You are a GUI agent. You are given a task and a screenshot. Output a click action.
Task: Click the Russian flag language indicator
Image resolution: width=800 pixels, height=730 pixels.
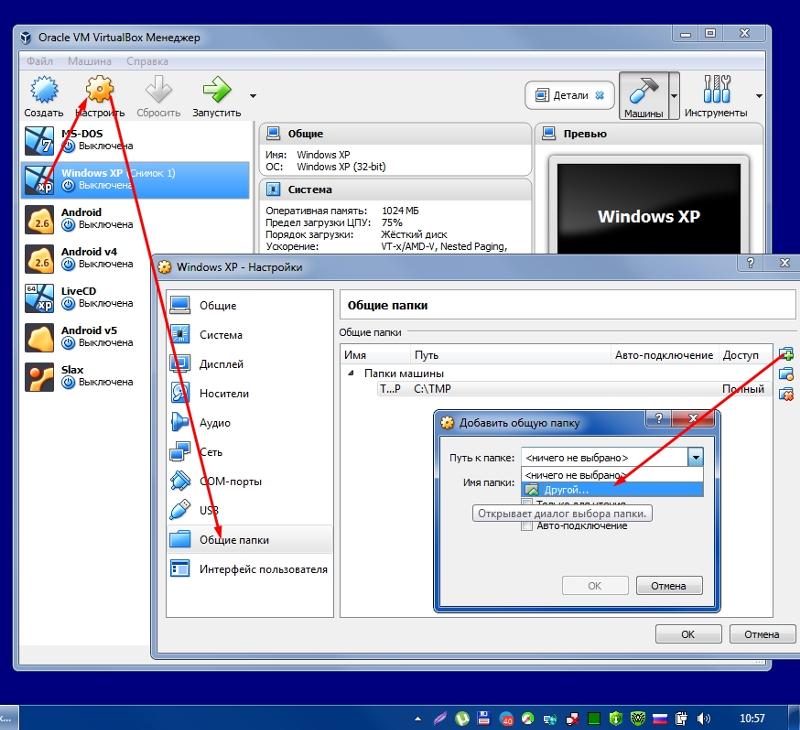click(660, 719)
